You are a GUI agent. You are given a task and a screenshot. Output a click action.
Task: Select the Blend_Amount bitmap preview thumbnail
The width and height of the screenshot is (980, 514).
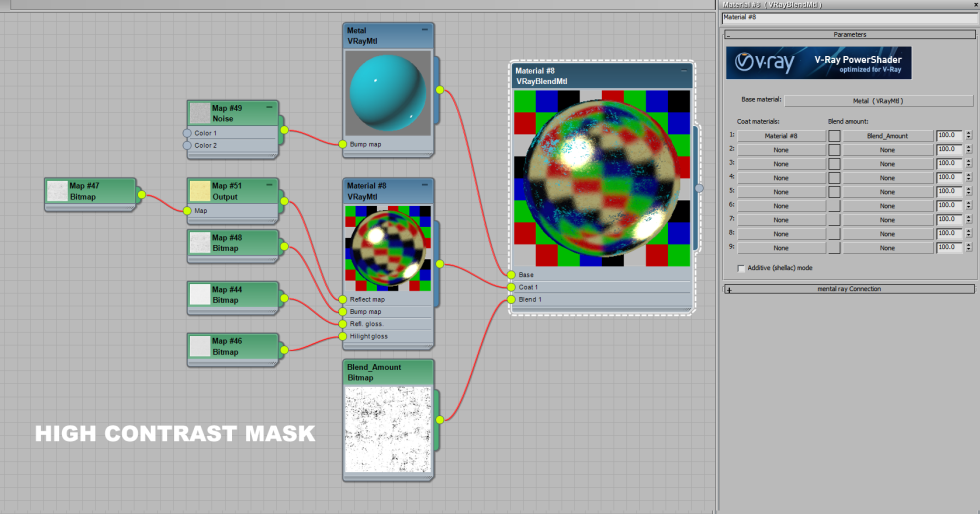pos(388,430)
